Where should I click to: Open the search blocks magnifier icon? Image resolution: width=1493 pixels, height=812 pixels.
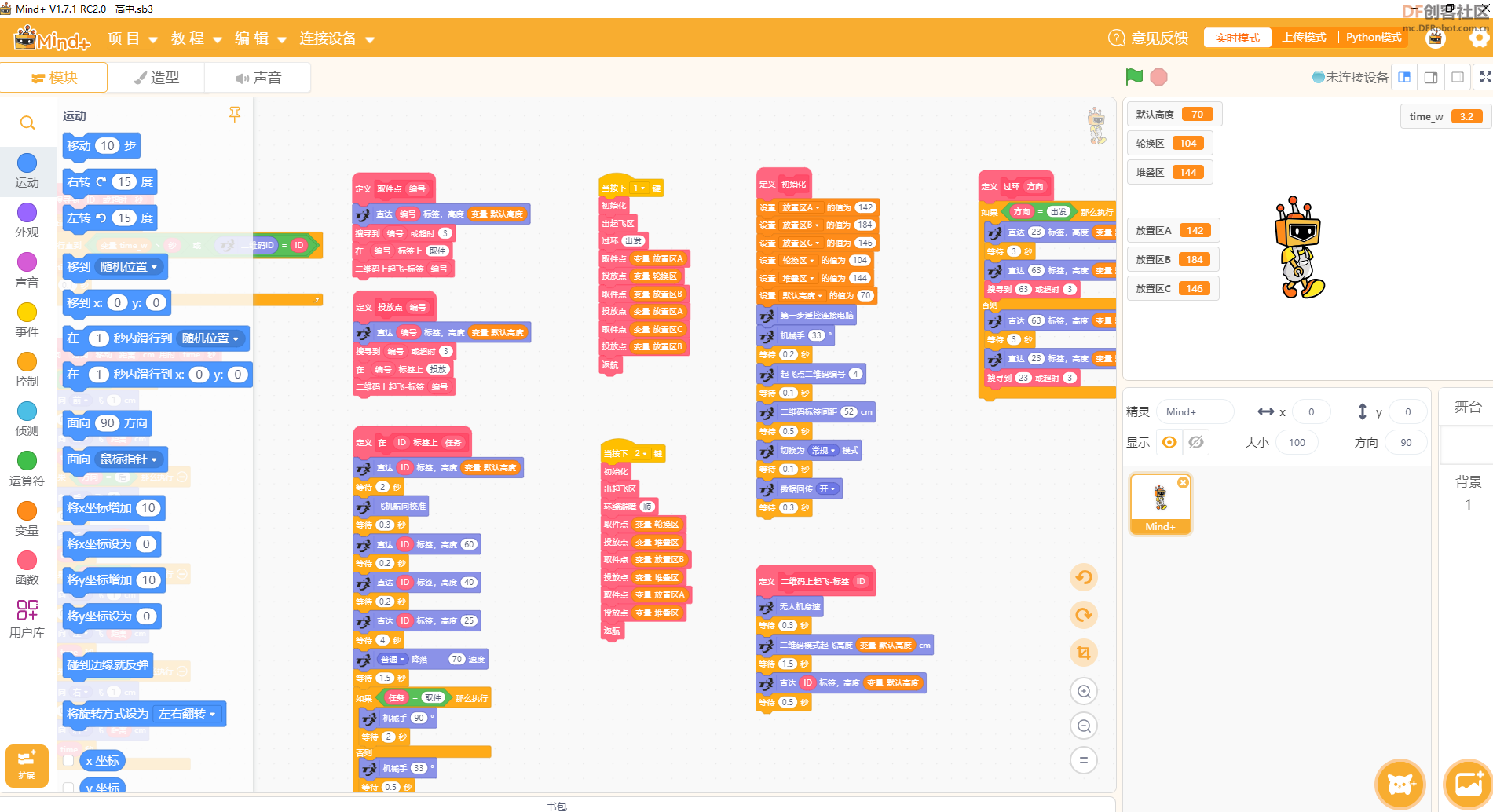(x=27, y=123)
